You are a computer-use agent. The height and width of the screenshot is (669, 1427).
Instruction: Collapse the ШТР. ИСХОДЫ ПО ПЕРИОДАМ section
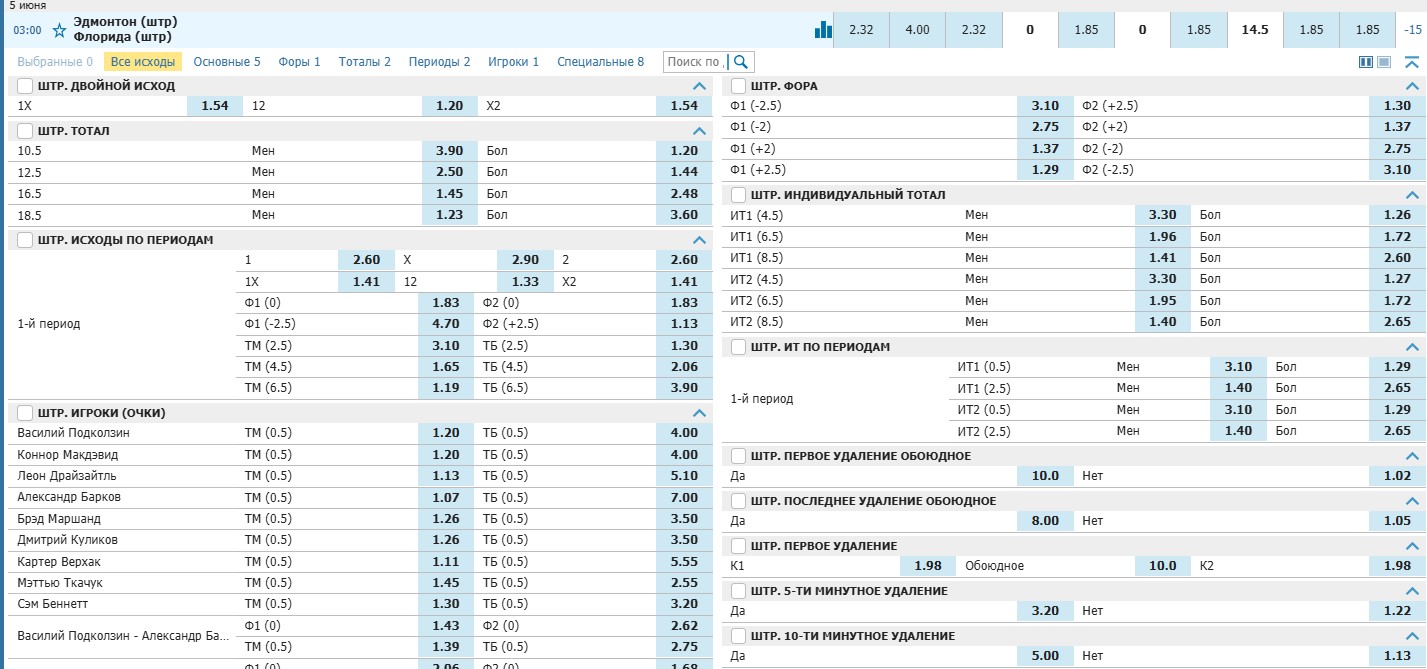tap(699, 240)
